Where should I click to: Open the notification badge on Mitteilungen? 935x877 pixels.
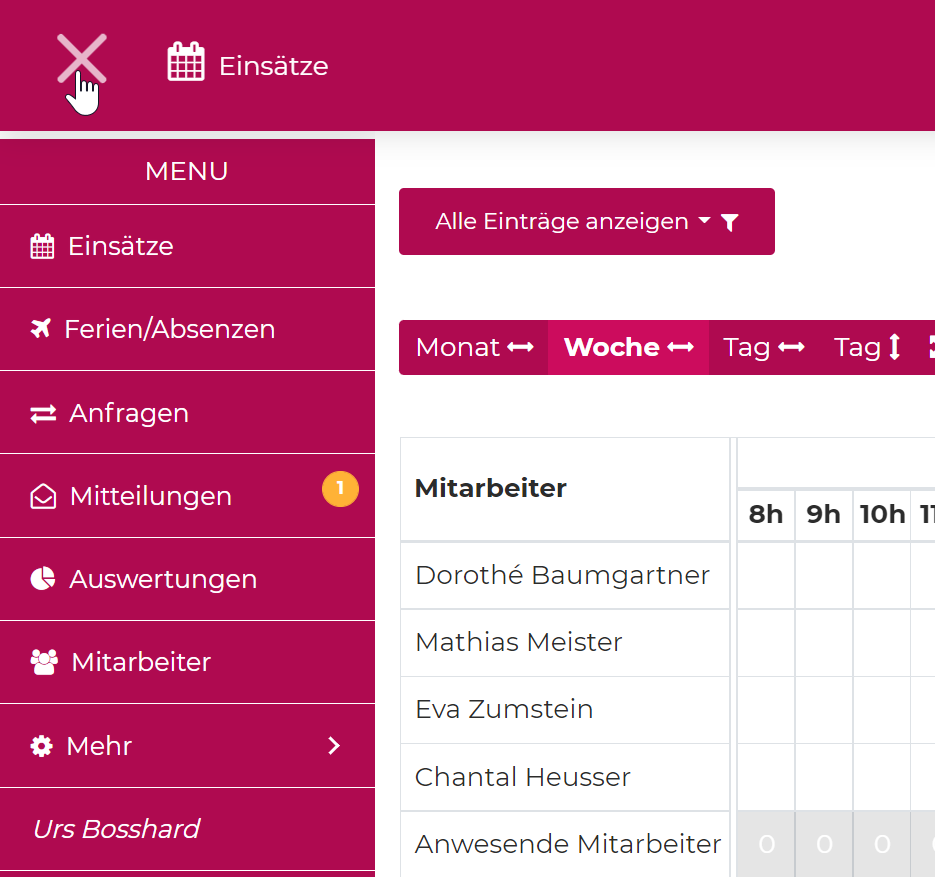[x=340, y=489]
